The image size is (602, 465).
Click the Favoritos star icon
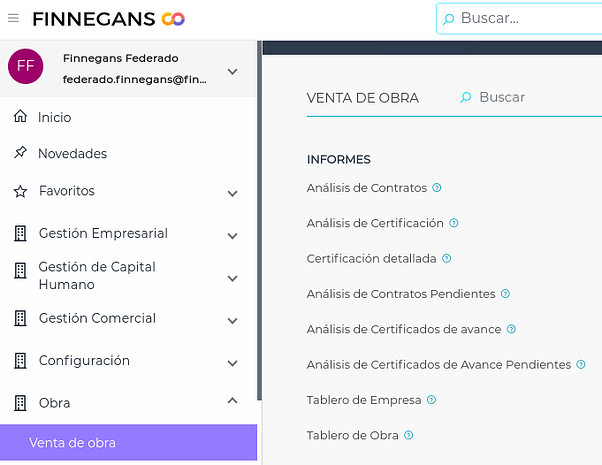20,191
